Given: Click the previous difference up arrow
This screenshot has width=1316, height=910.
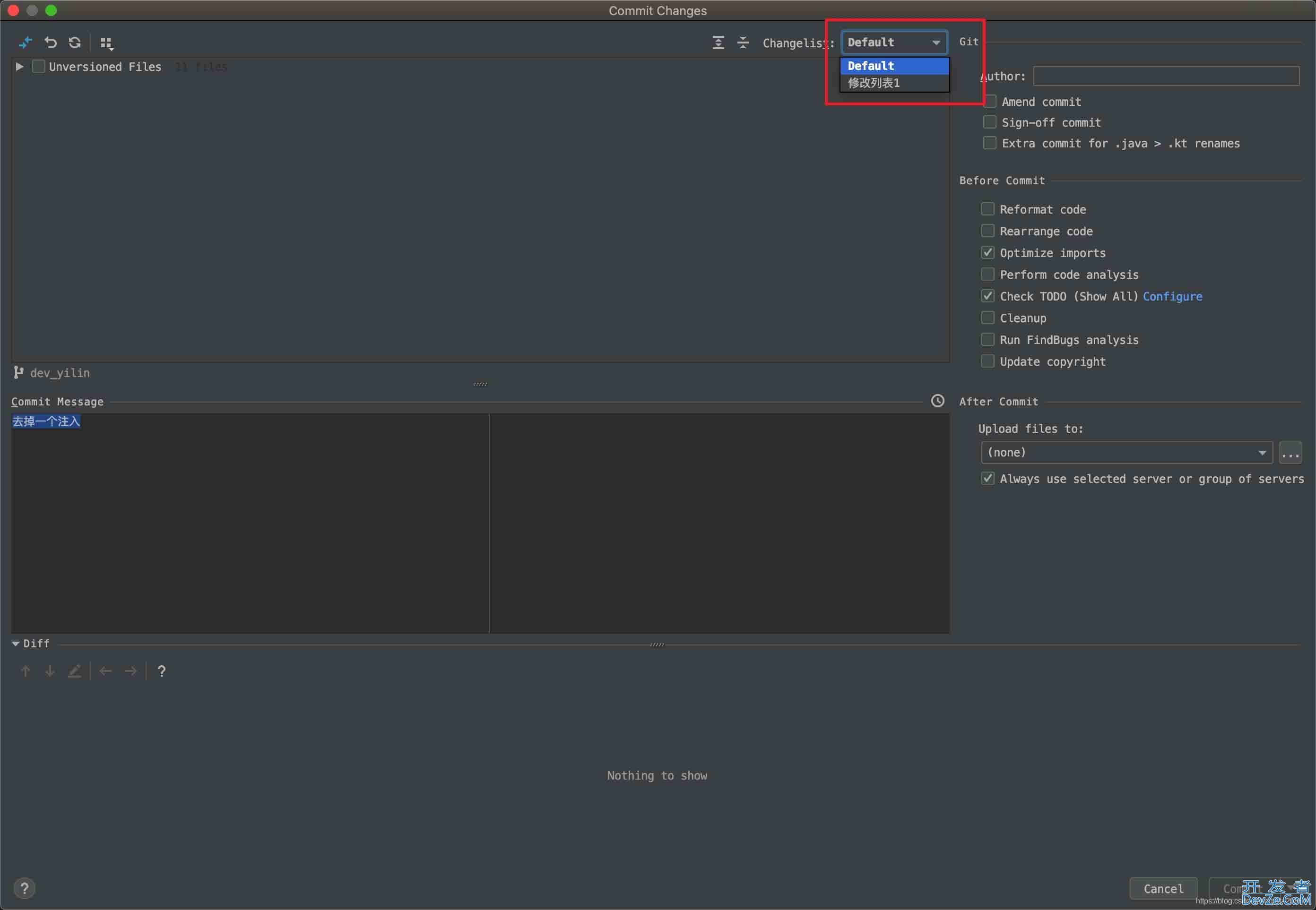Looking at the screenshot, I should coord(25,671).
